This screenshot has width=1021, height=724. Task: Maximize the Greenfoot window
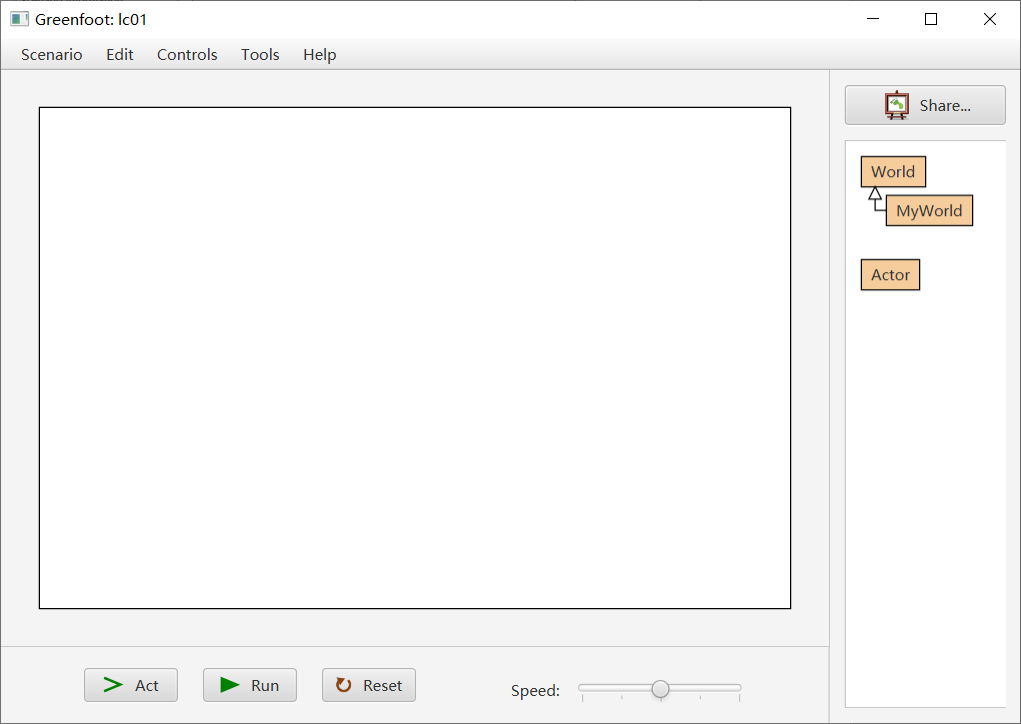(931, 19)
